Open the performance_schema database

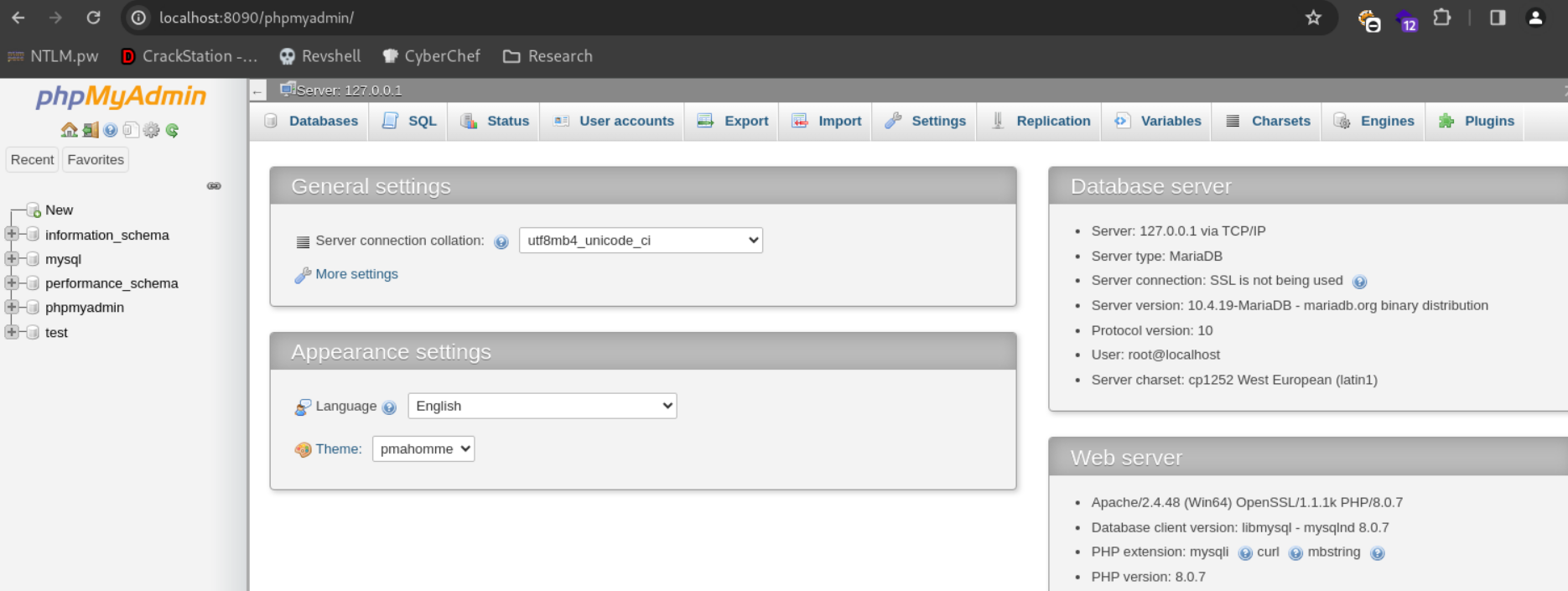point(112,283)
